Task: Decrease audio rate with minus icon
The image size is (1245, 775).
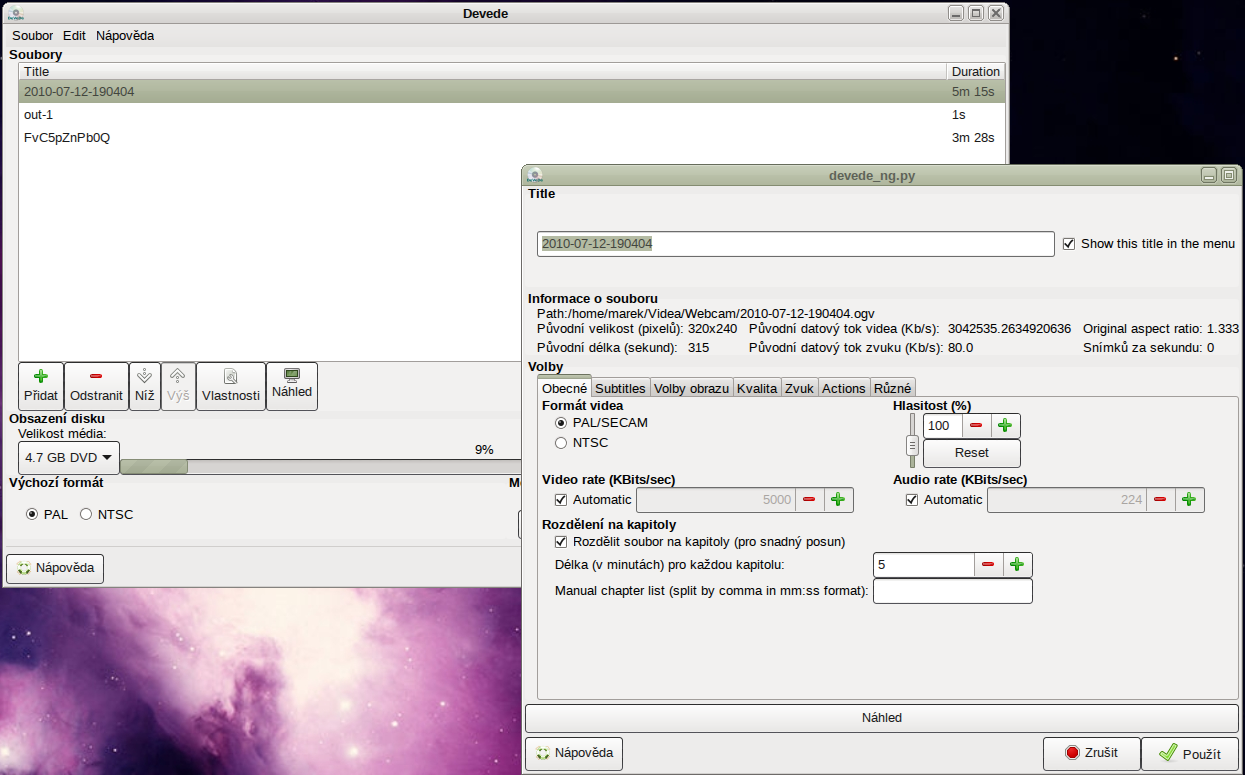Action: point(1160,500)
